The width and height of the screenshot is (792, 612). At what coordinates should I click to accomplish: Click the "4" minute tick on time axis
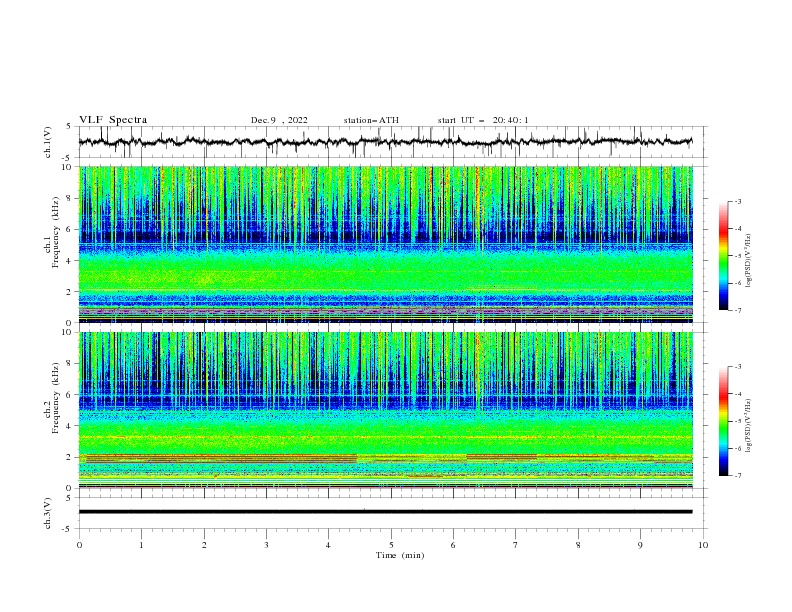pos(328,545)
